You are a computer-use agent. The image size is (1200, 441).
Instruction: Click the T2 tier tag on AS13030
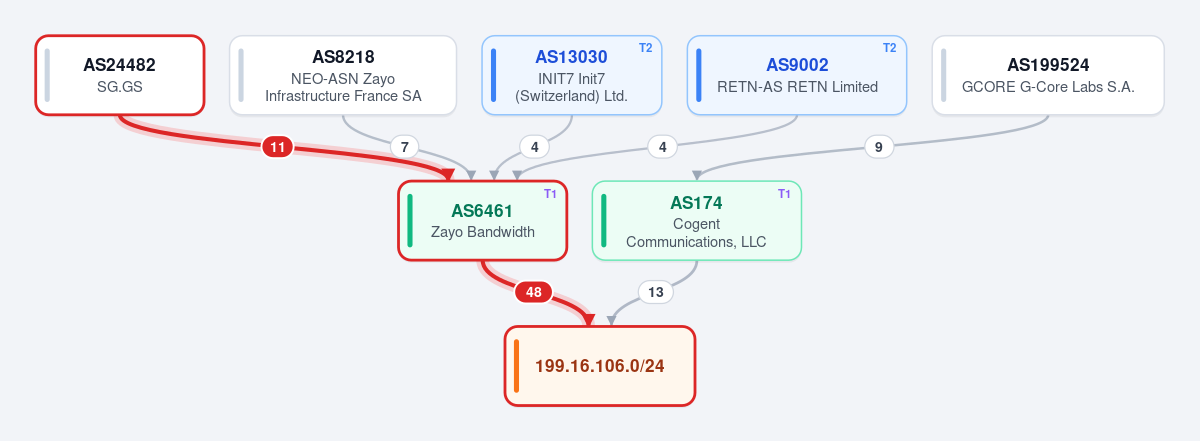point(645,47)
